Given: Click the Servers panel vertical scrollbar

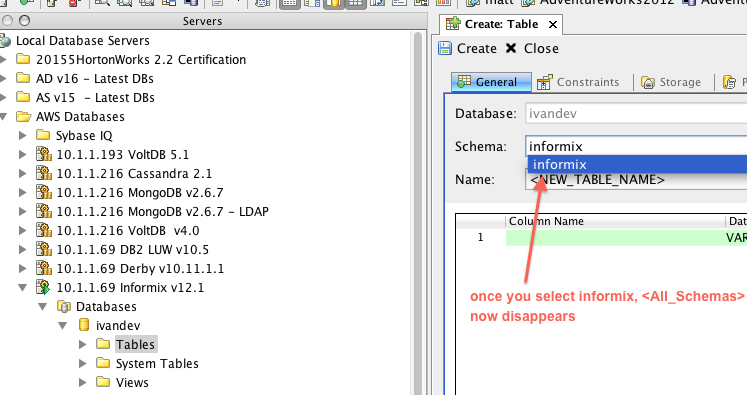Looking at the screenshot, I should [418, 212].
